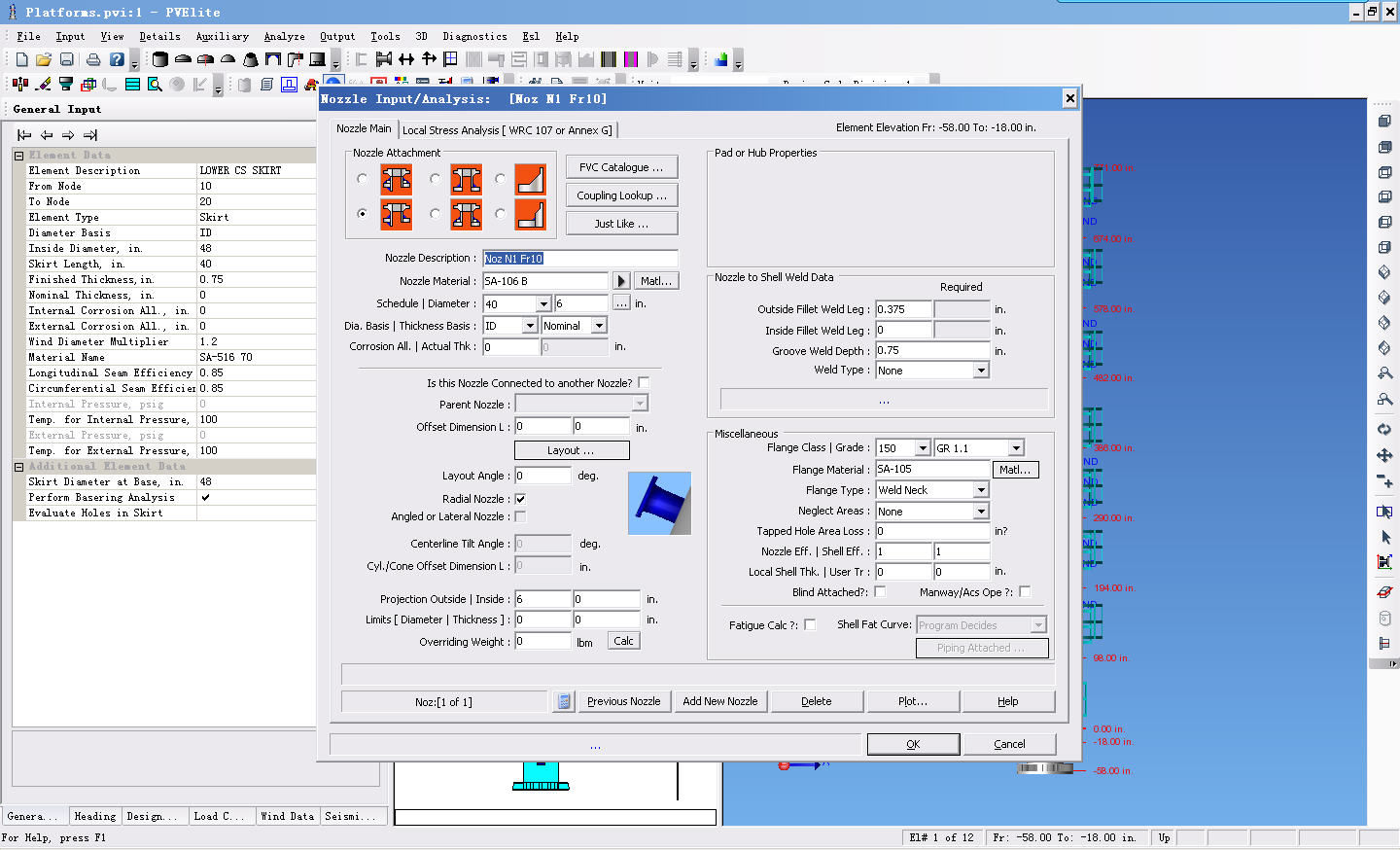Uncheck the Radial Nozzle checkbox
This screenshot has height=850, width=1400.
coord(520,499)
